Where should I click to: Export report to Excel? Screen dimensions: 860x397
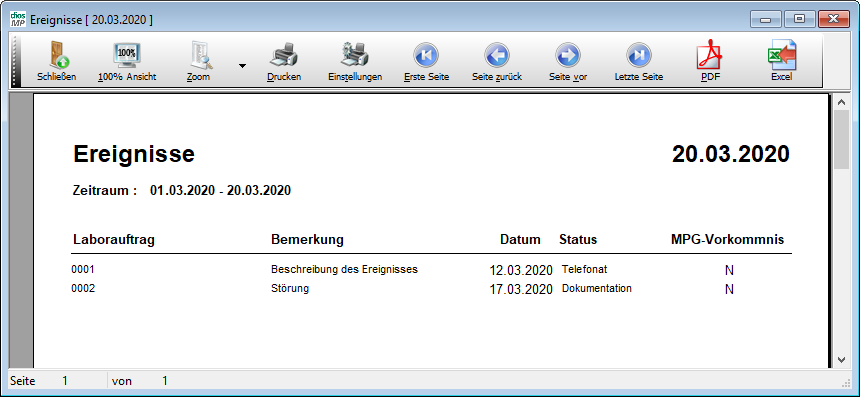[x=782, y=61]
